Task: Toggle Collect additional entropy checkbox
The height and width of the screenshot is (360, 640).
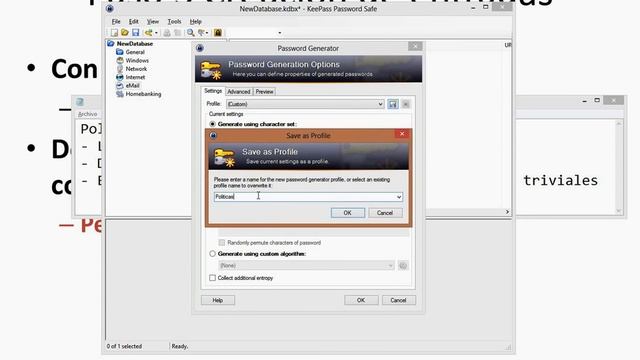Action: coord(212,278)
